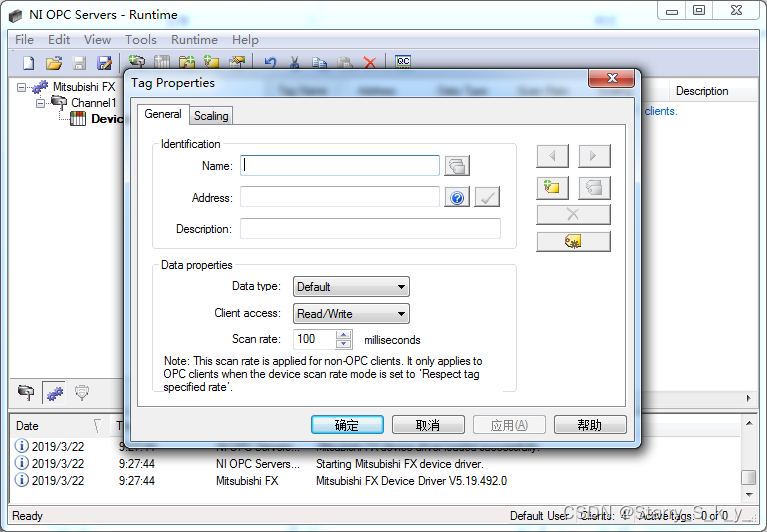Viewport: 767px width, 532px height.
Task: Increase scan rate with up arrow
Action: tap(344, 335)
